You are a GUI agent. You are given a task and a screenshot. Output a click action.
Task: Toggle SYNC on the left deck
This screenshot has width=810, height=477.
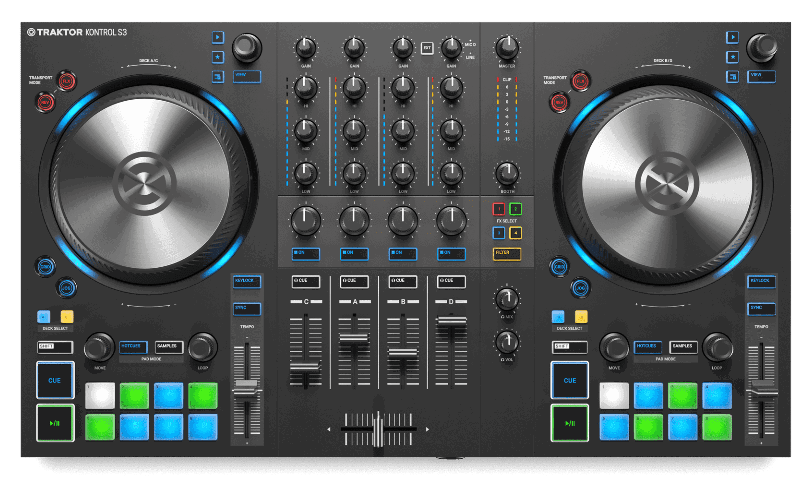pos(247,309)
